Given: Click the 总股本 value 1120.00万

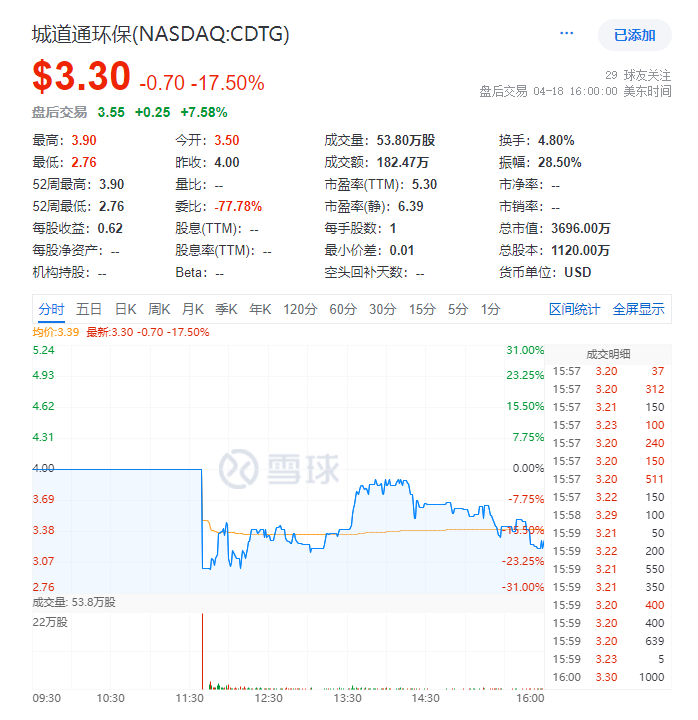Looking at the screenshot, I should point(580,250).
